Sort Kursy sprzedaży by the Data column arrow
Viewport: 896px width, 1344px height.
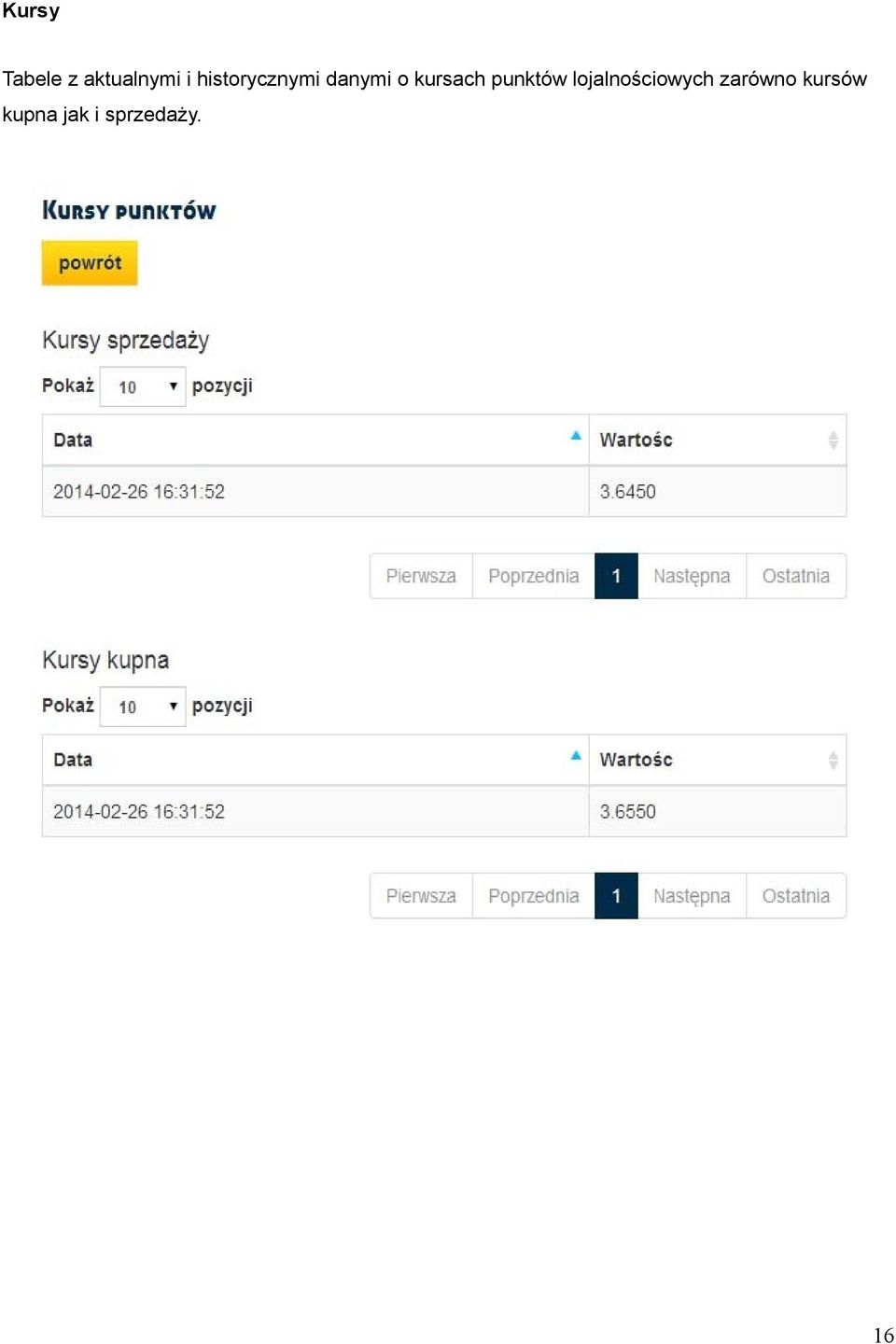(576, 436)
